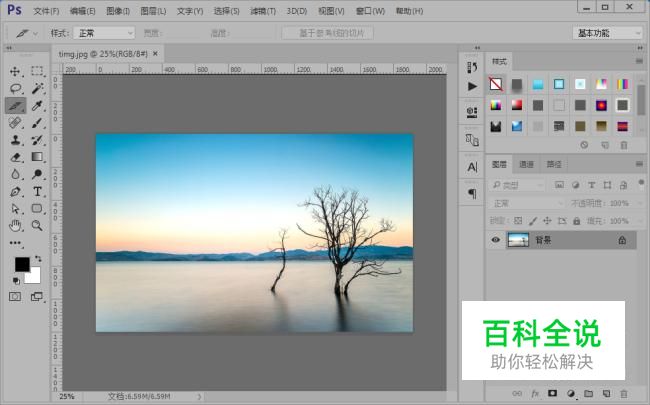Open the 样式 style dropdown

point(104,33)
